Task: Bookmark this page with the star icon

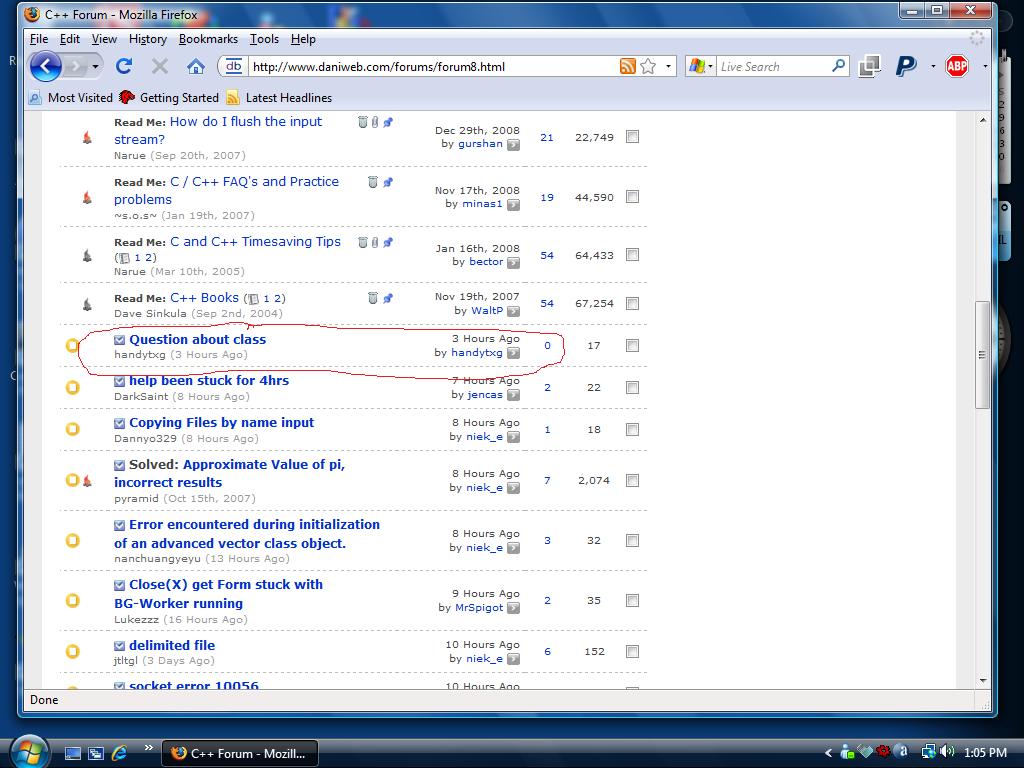Action: [x=648, y=66]
